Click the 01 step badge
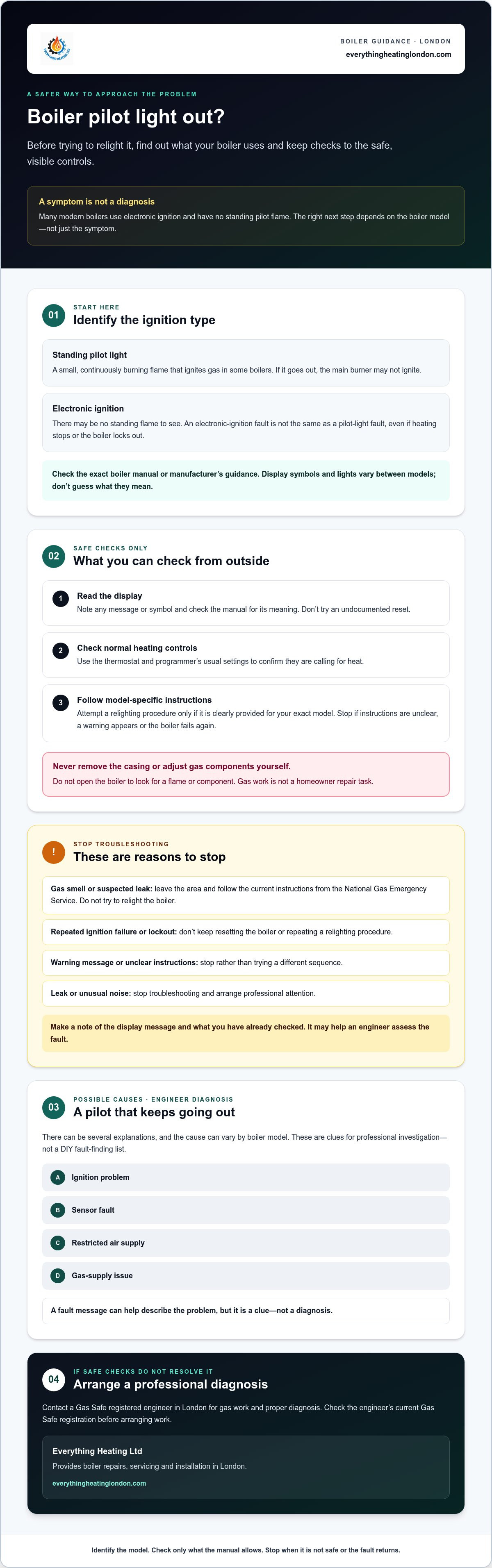Viewport: 492px width, 1568px height. click(54, 315)
